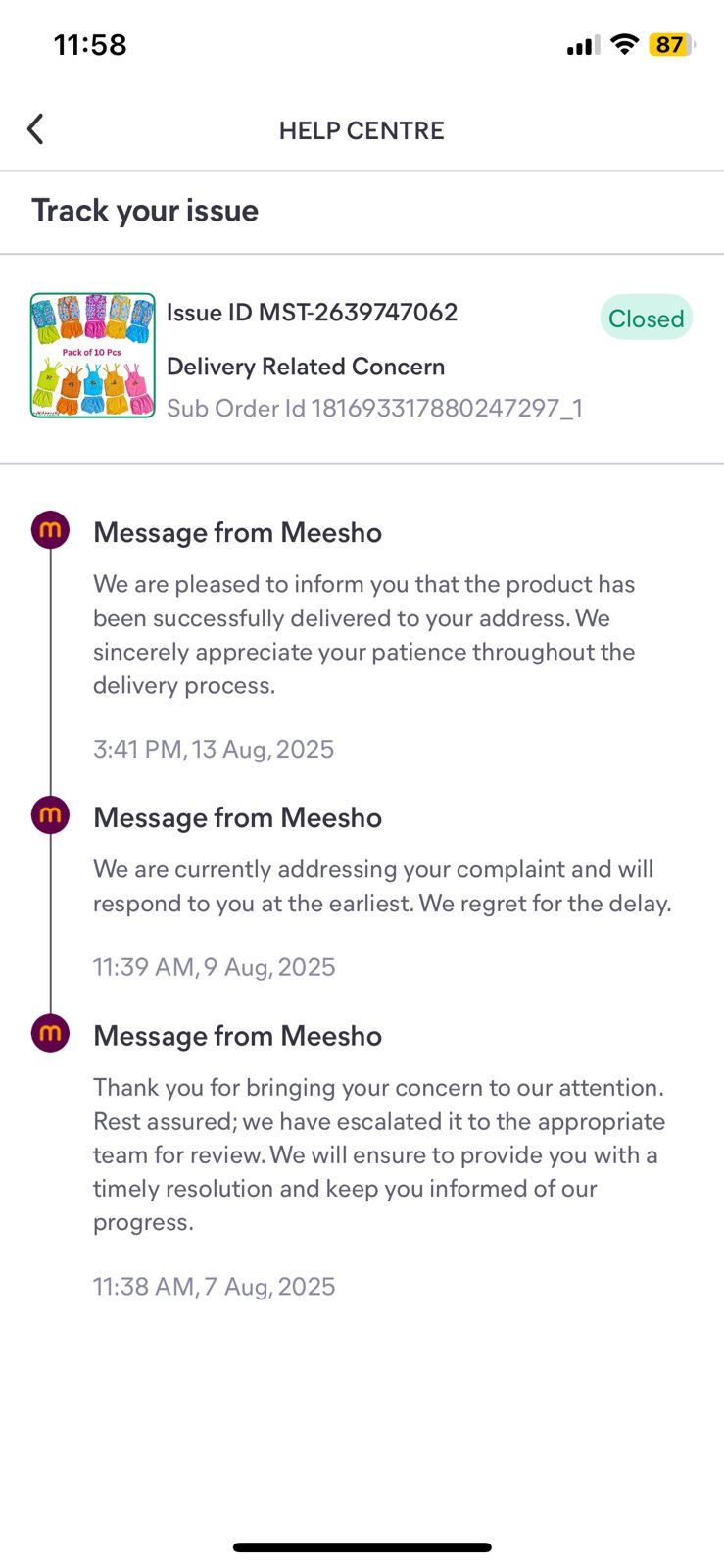724x1568 pixels.
Task: Tap Delivery Related Concern label
Action: 306,367
